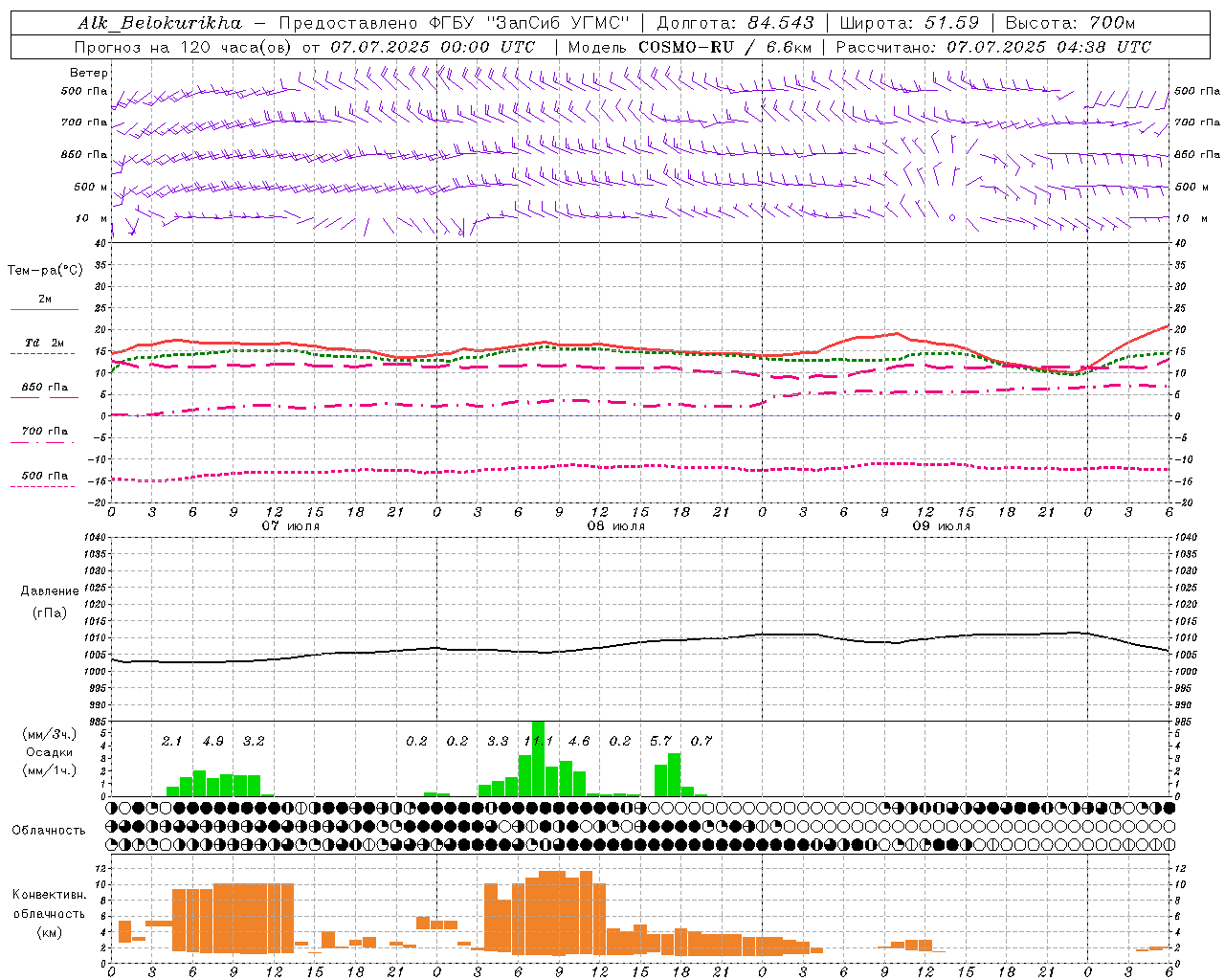Click the 'Осадки' precipitation panel label
The height and width of the screenshot is (980, 1225).
(x=49, y=752)
